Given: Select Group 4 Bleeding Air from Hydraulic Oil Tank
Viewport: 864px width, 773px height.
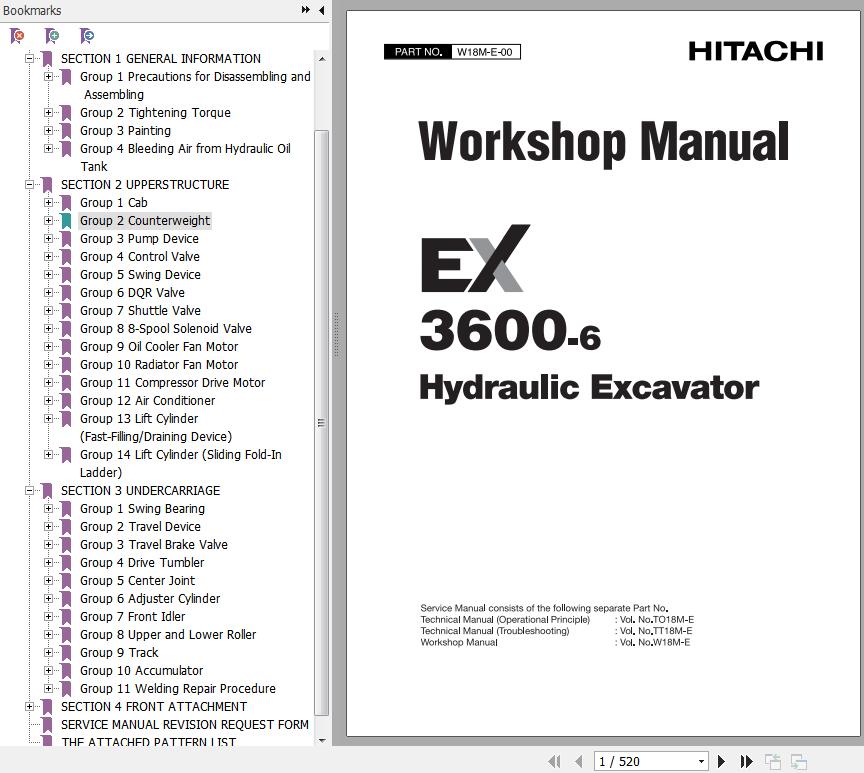Looking at the screenshot, I should click(x=186, y=158).
